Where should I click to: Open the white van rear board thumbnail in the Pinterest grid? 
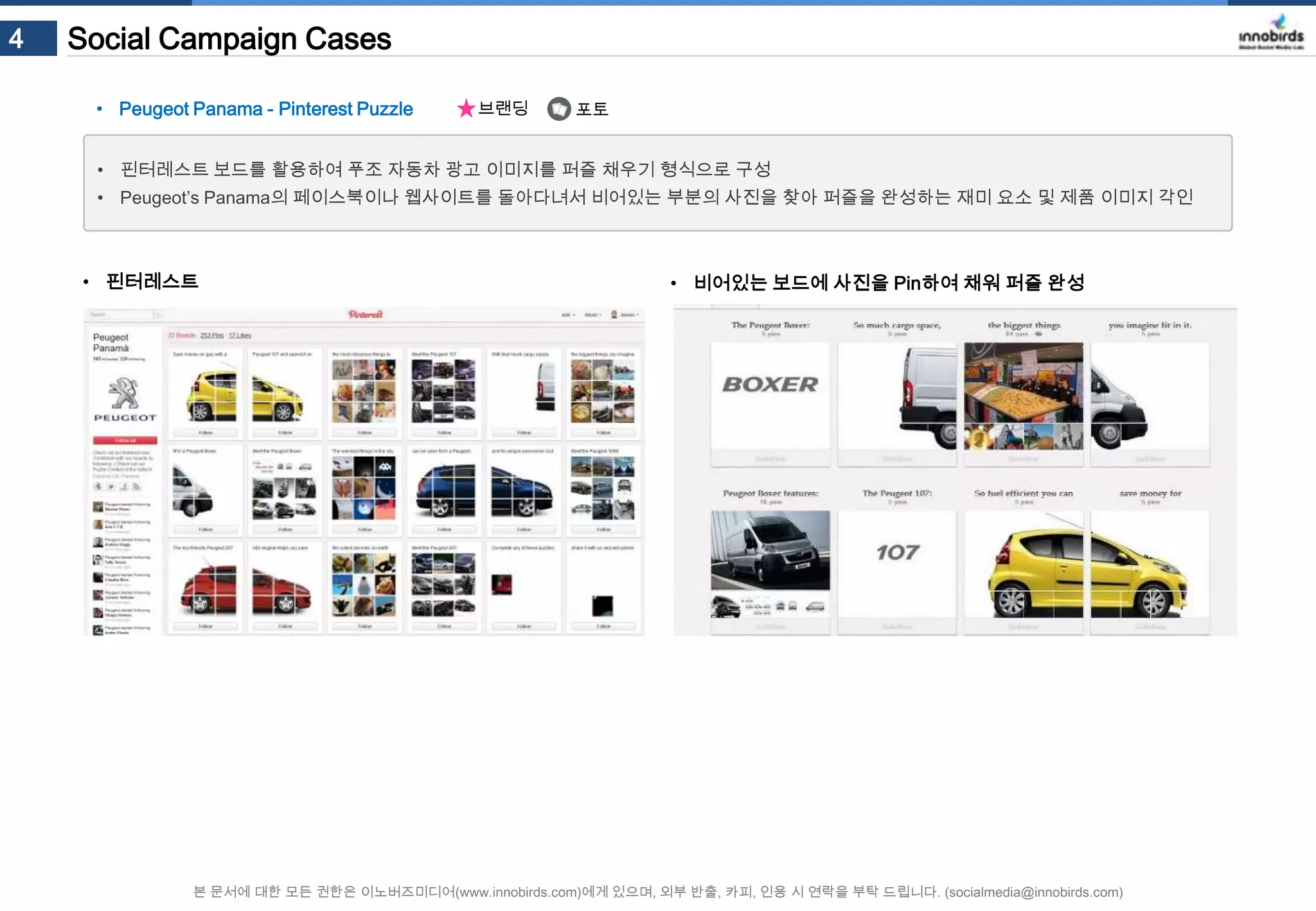point(524,391)
